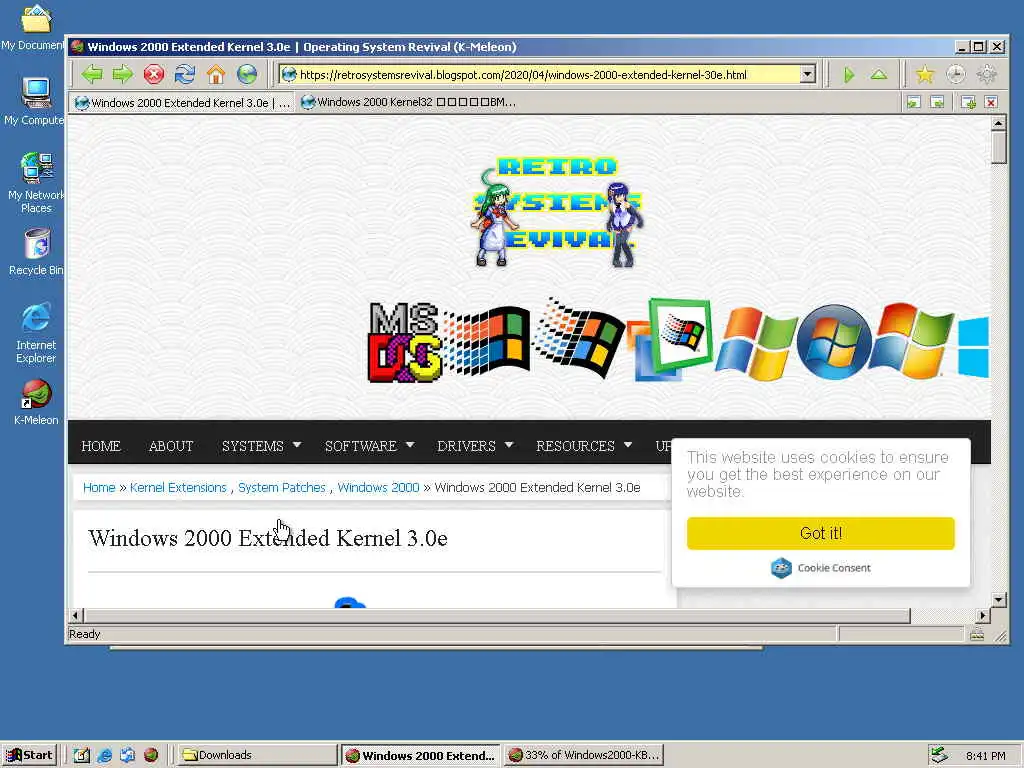Open the ABOUT nav item

171,446
